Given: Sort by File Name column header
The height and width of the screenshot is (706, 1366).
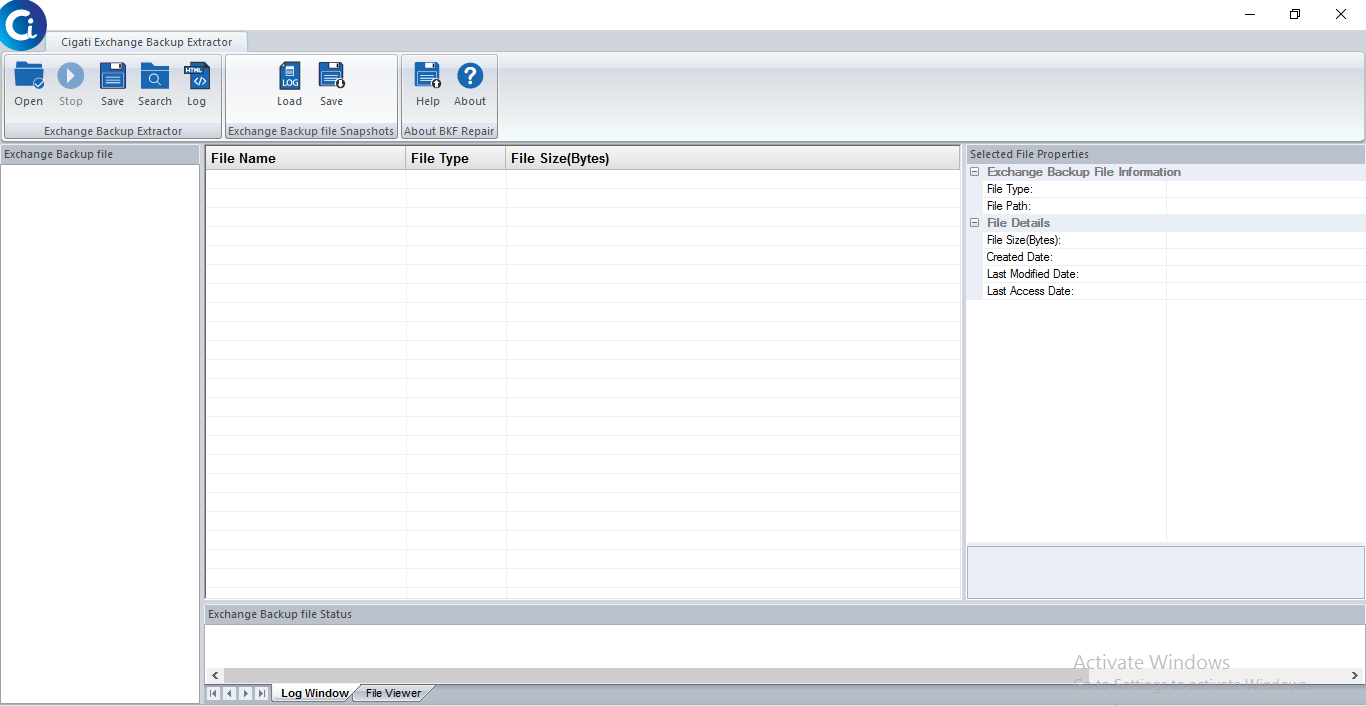Looking at the screenshot, I should 306,158.
